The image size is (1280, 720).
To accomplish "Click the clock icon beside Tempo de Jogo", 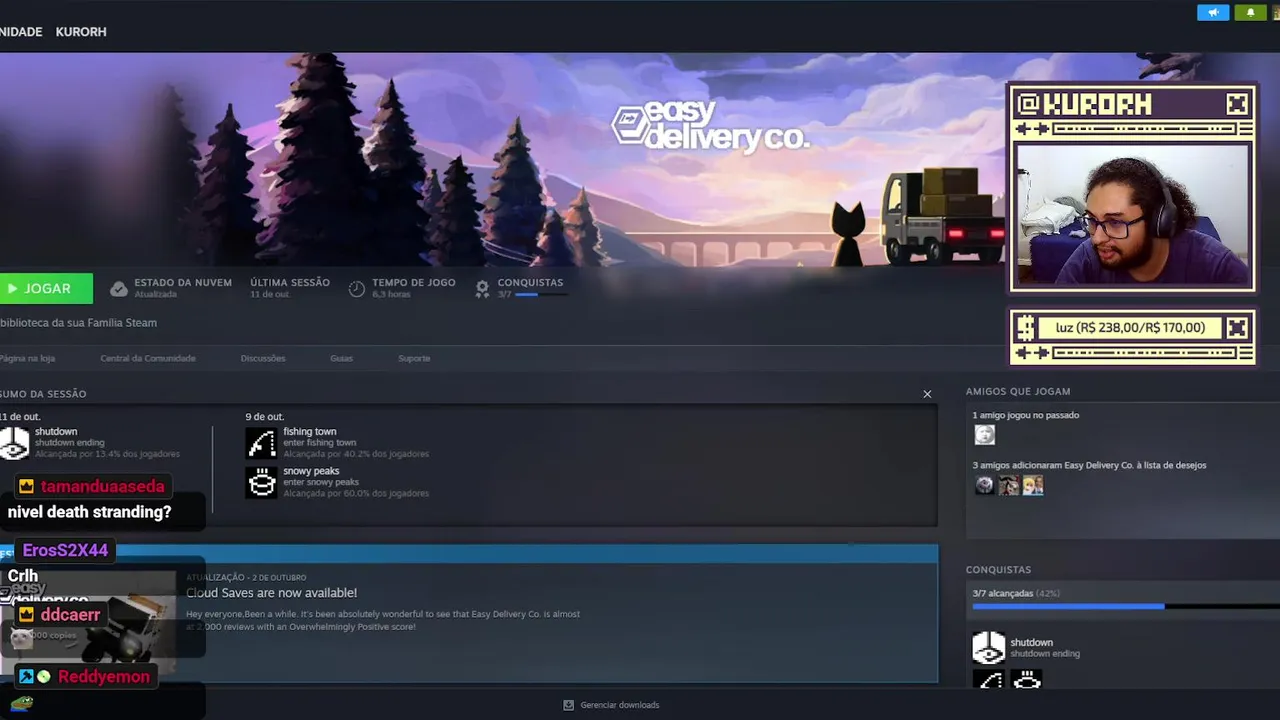I will [357, 289].
